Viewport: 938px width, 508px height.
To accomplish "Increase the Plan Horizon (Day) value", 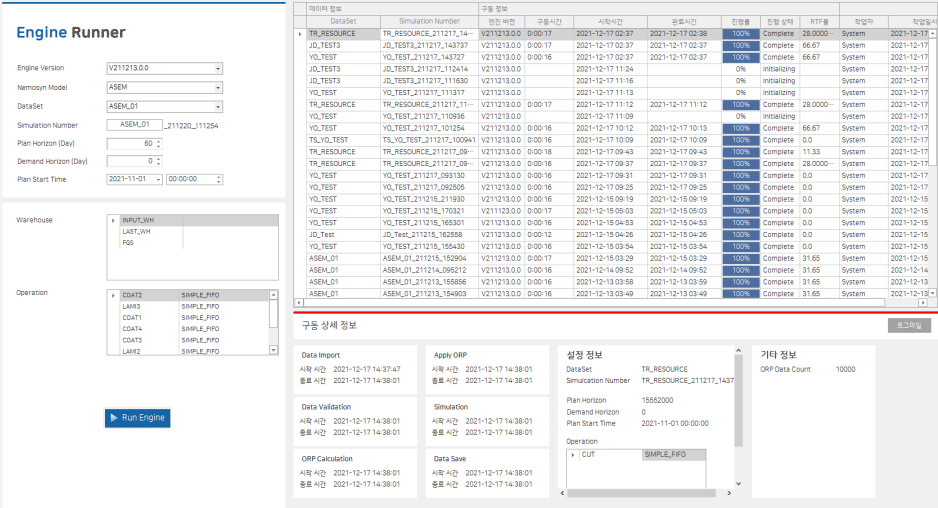I will click(158, 140).
